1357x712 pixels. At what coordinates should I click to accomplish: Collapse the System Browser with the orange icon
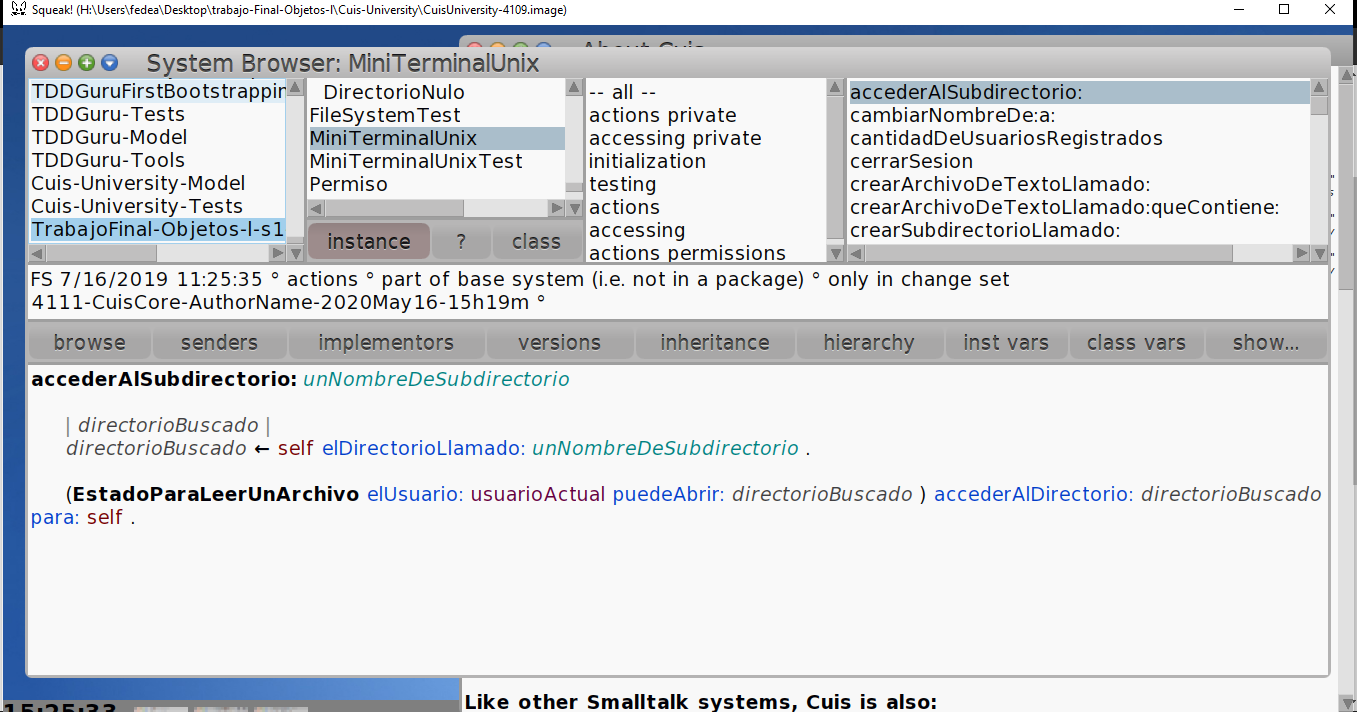coord(63,62)
